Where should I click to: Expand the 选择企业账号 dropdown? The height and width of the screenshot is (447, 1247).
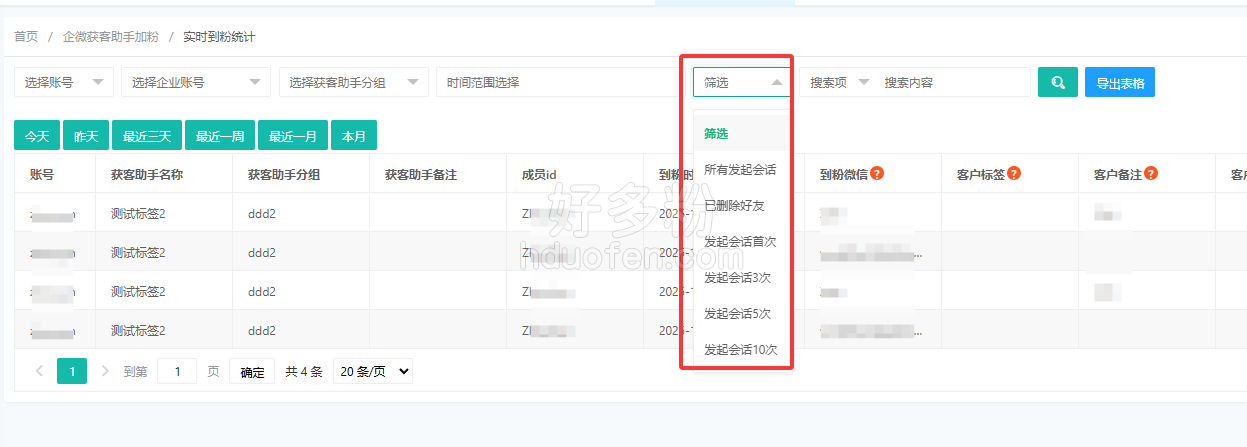click(196, 82)
